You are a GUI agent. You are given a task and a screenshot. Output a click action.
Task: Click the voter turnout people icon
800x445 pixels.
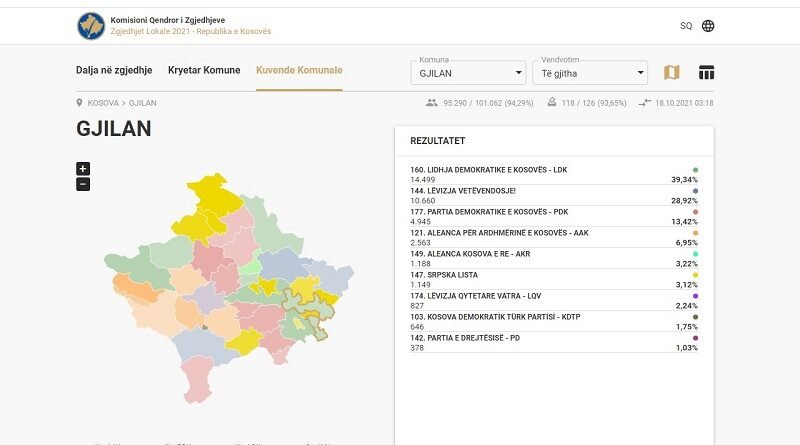(x=432, y=103)
